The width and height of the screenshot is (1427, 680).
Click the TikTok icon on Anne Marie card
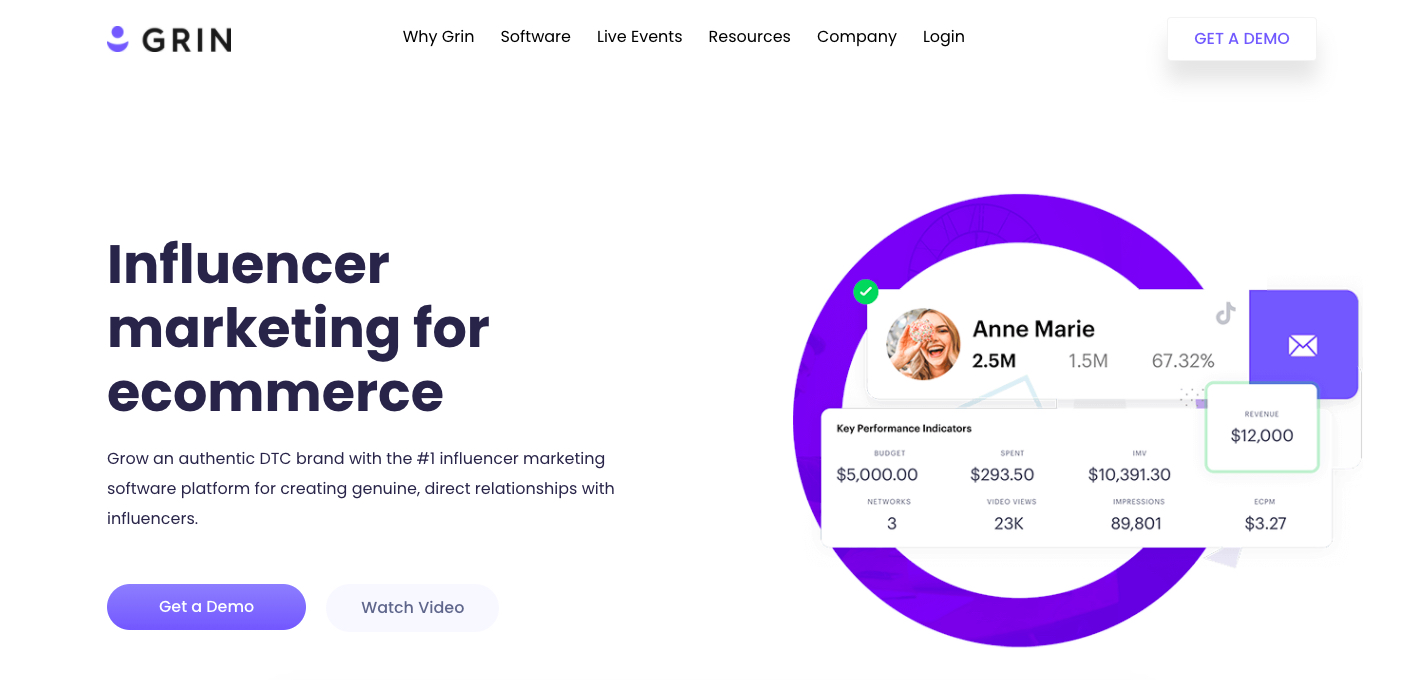pos(1225,313)
